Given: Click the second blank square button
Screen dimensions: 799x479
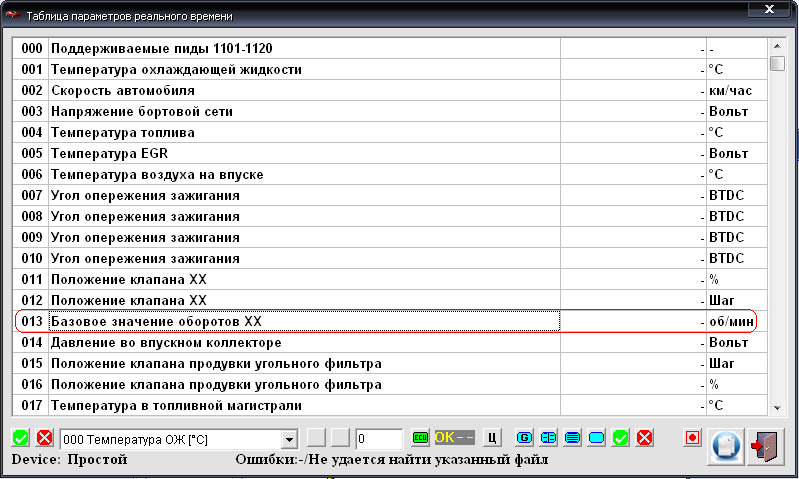Looking at the screenshot, I should [x=340, y=438].
